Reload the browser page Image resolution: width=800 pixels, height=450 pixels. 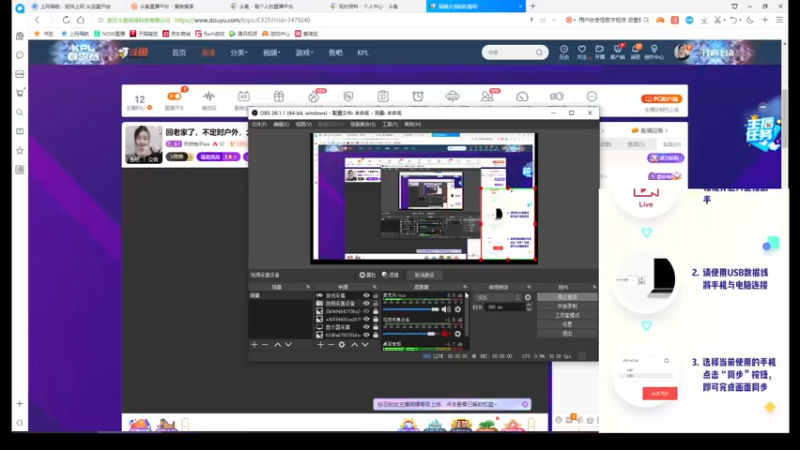tap(66, 20)
